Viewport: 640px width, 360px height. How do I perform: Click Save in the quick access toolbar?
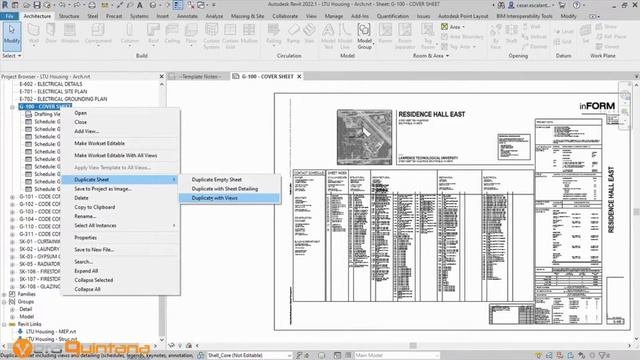point(37,5)
